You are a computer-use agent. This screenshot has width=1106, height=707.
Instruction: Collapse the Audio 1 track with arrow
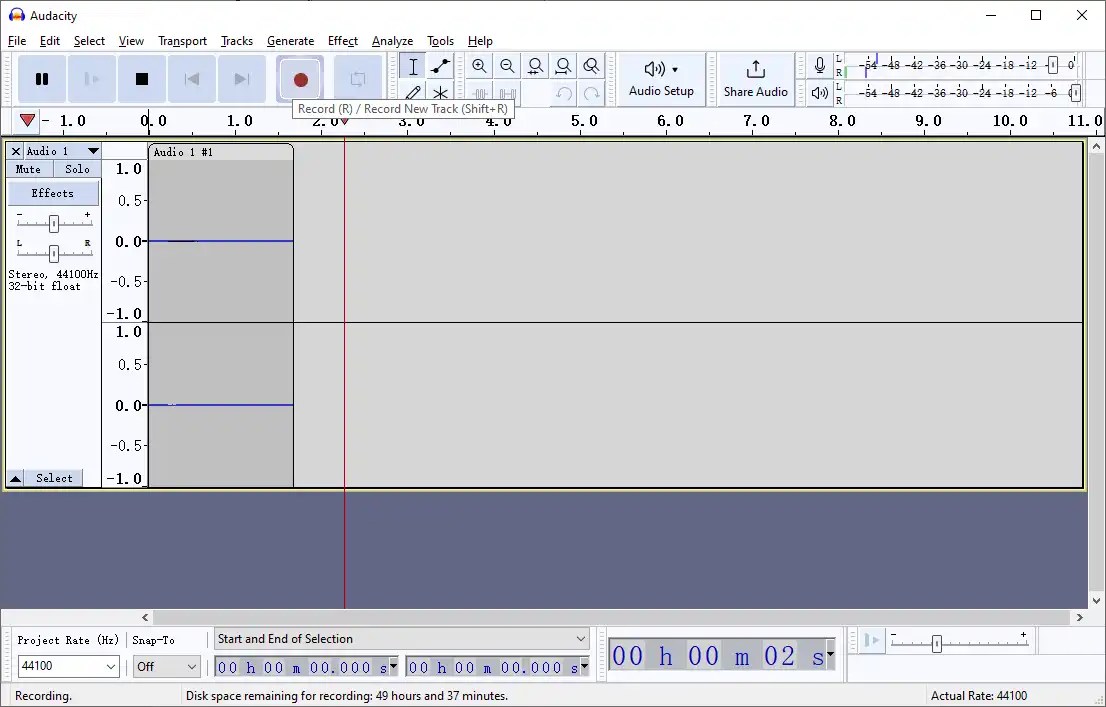(15, 478)
